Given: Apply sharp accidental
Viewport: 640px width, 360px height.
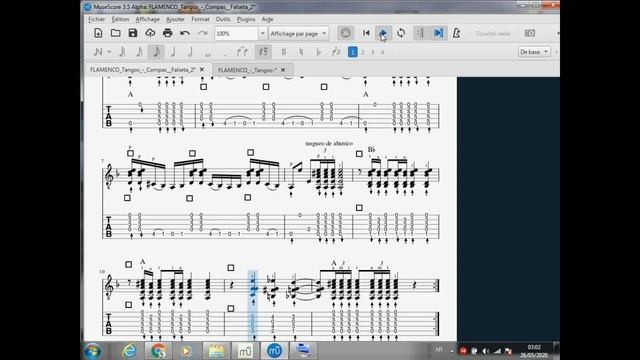Looking at the screenshot, I should pyautogui.click(x=284, y=52).
